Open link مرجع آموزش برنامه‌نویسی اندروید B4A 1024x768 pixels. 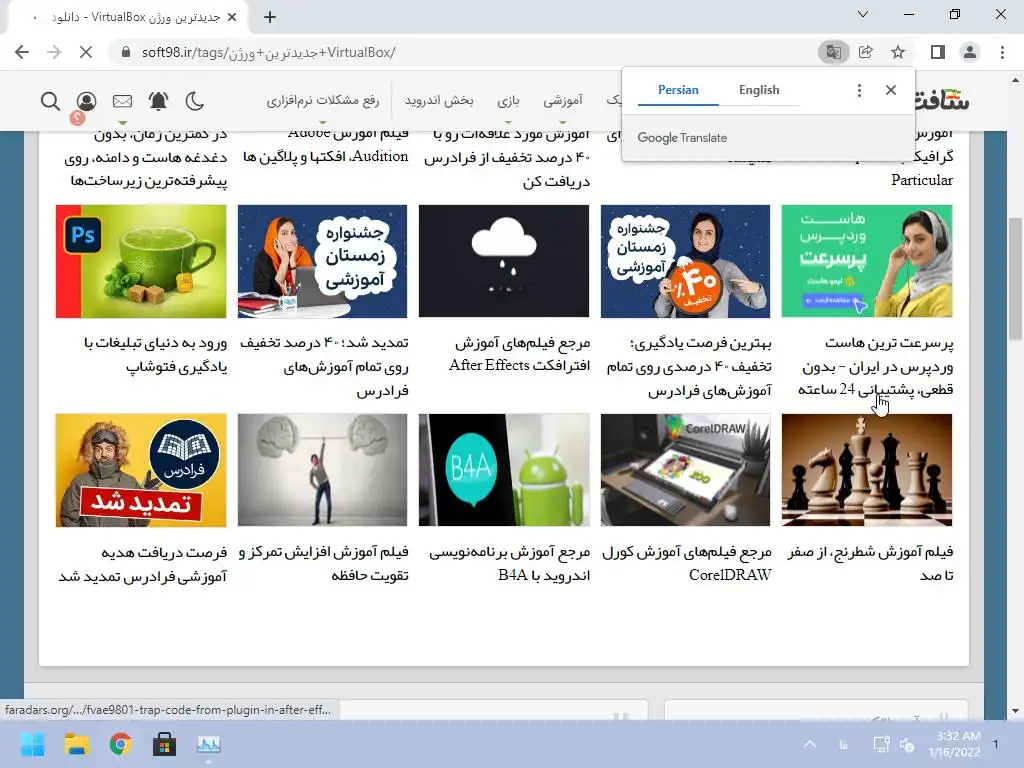tap(509, 564)
